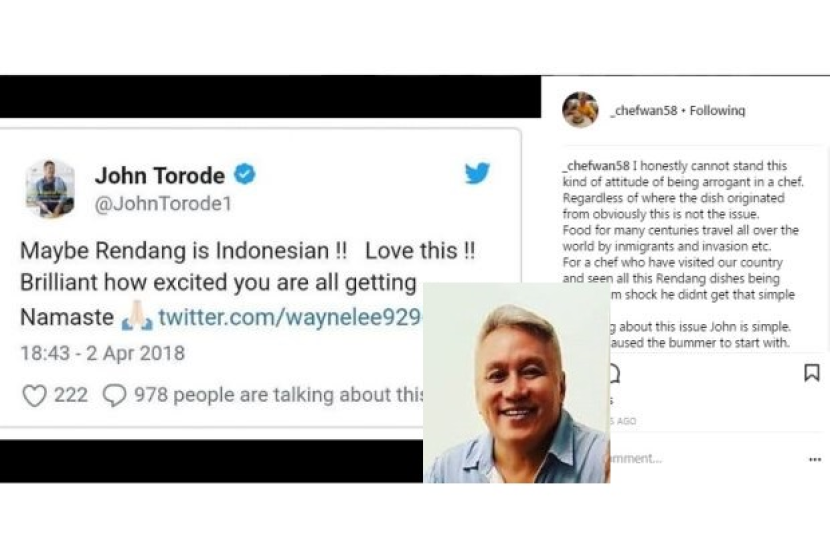Click the praying hands emoji in tweet
This screenshot has width=830, height=553.
137,316
